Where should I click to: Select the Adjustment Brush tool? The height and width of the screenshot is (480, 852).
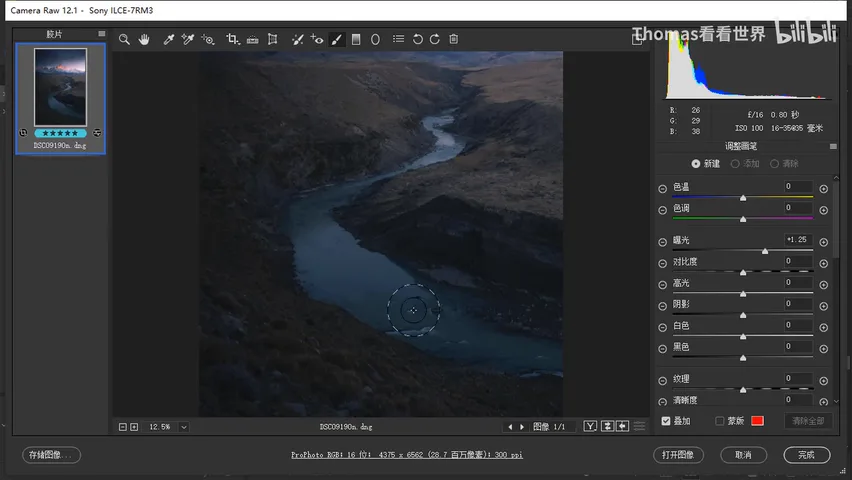point(336,39)
